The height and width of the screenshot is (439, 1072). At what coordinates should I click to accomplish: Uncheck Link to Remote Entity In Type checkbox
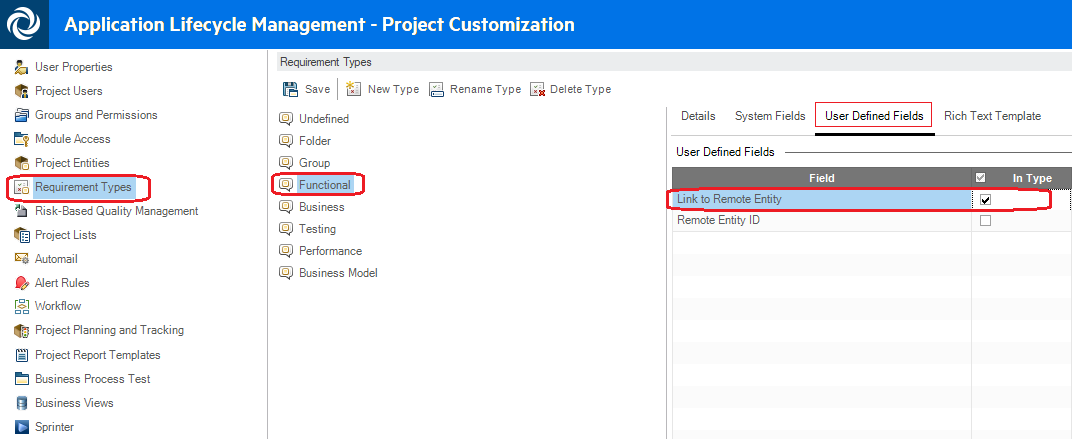point(985,200)
